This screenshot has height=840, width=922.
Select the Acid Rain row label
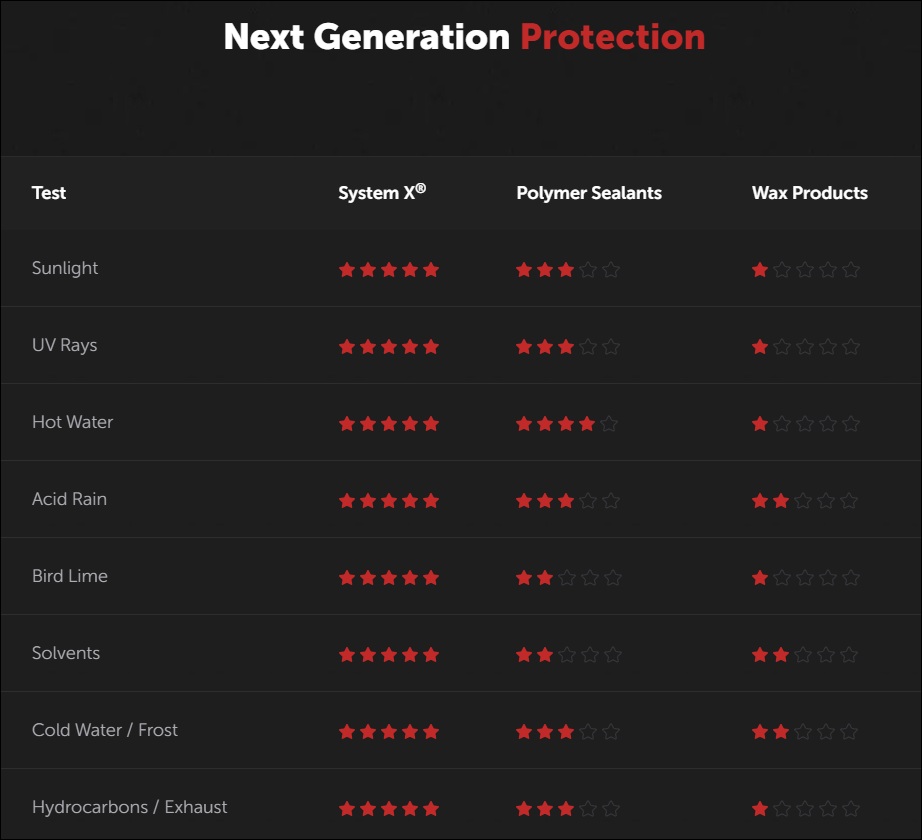pyautogui.click(x=69, y=499)
